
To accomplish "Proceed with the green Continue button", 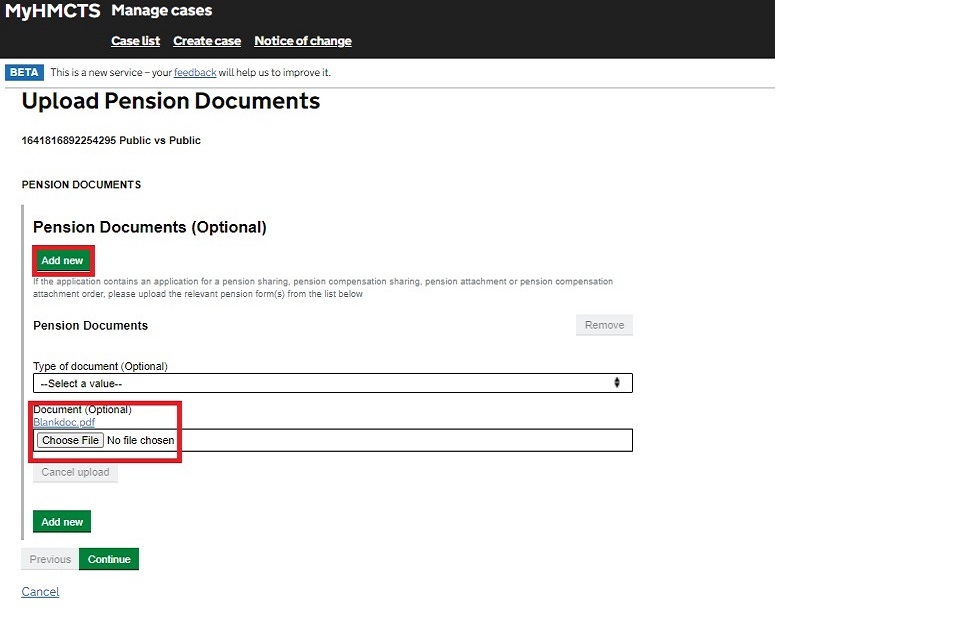I will 109,559.
